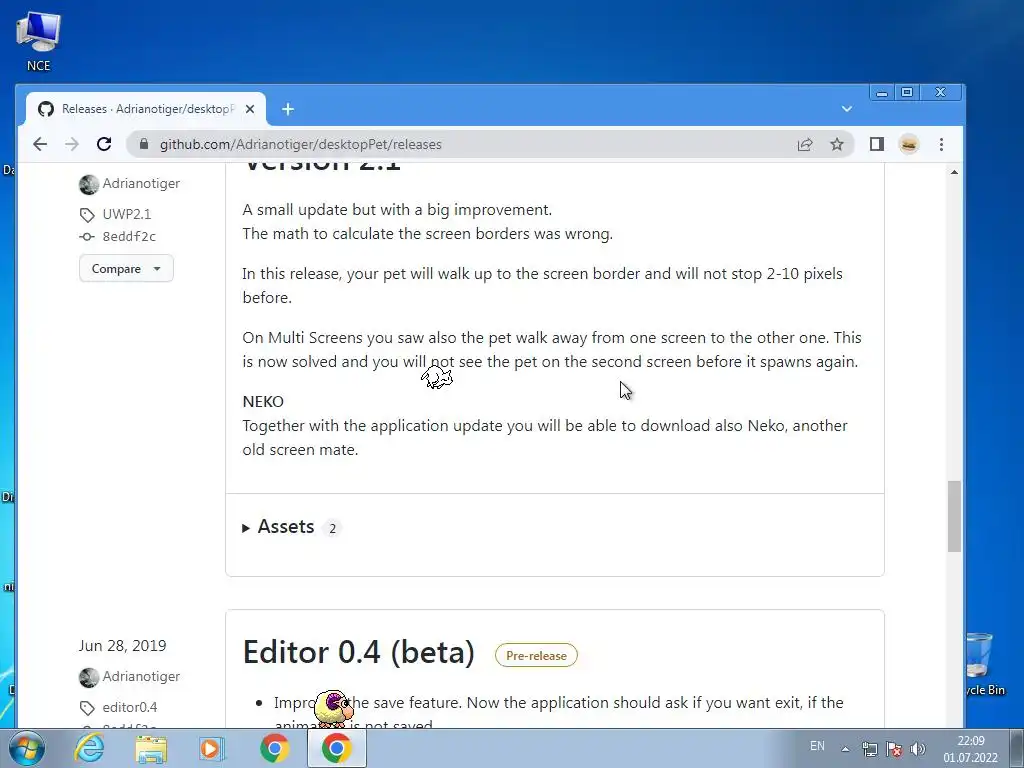Close the Releases tab
Image resolution: width=1024 pixels, height=768 pixels.
(x=249, y=109)
